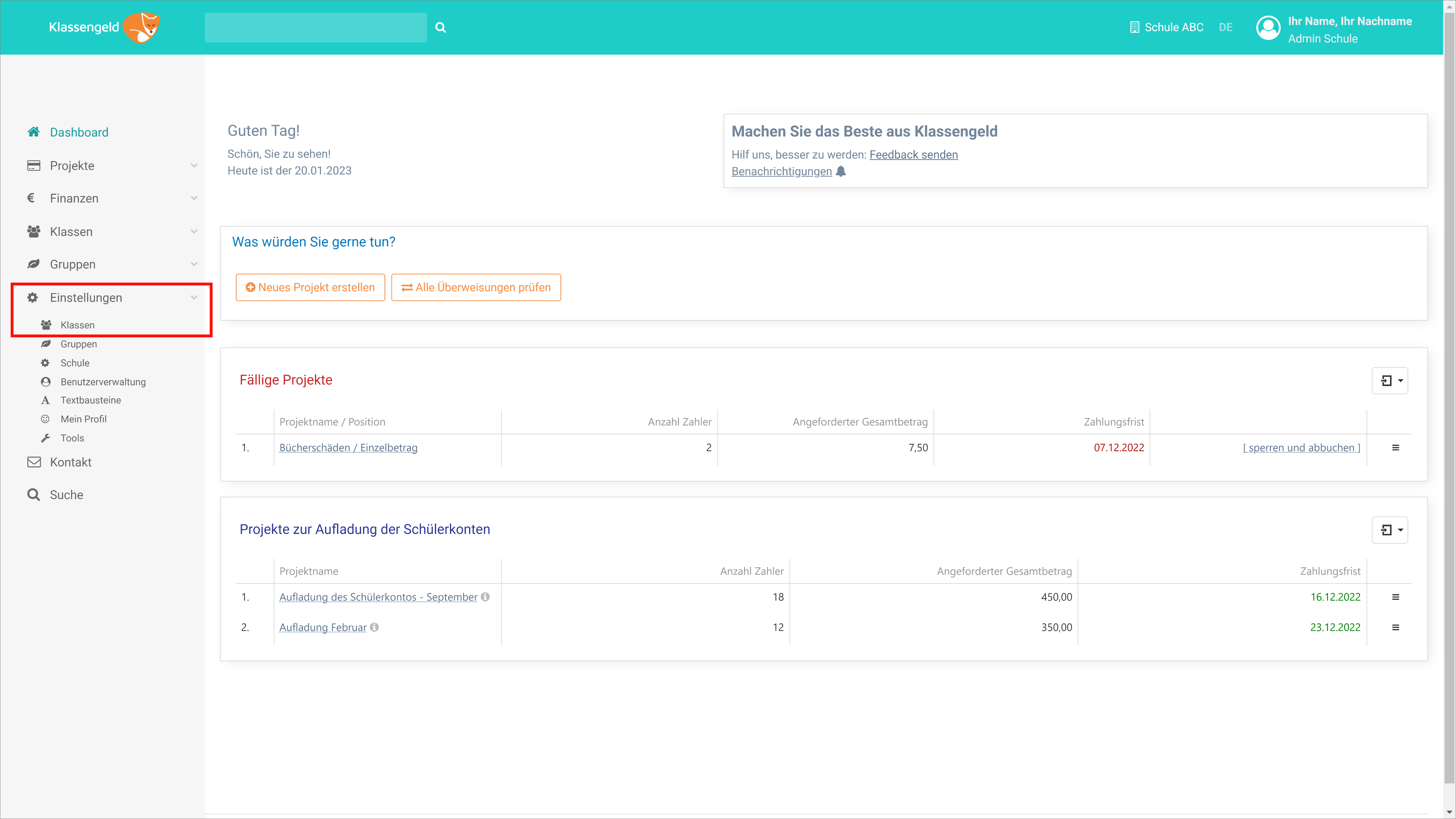Click date 23.12.2022 in Zahlungsfrist column

1335,627
